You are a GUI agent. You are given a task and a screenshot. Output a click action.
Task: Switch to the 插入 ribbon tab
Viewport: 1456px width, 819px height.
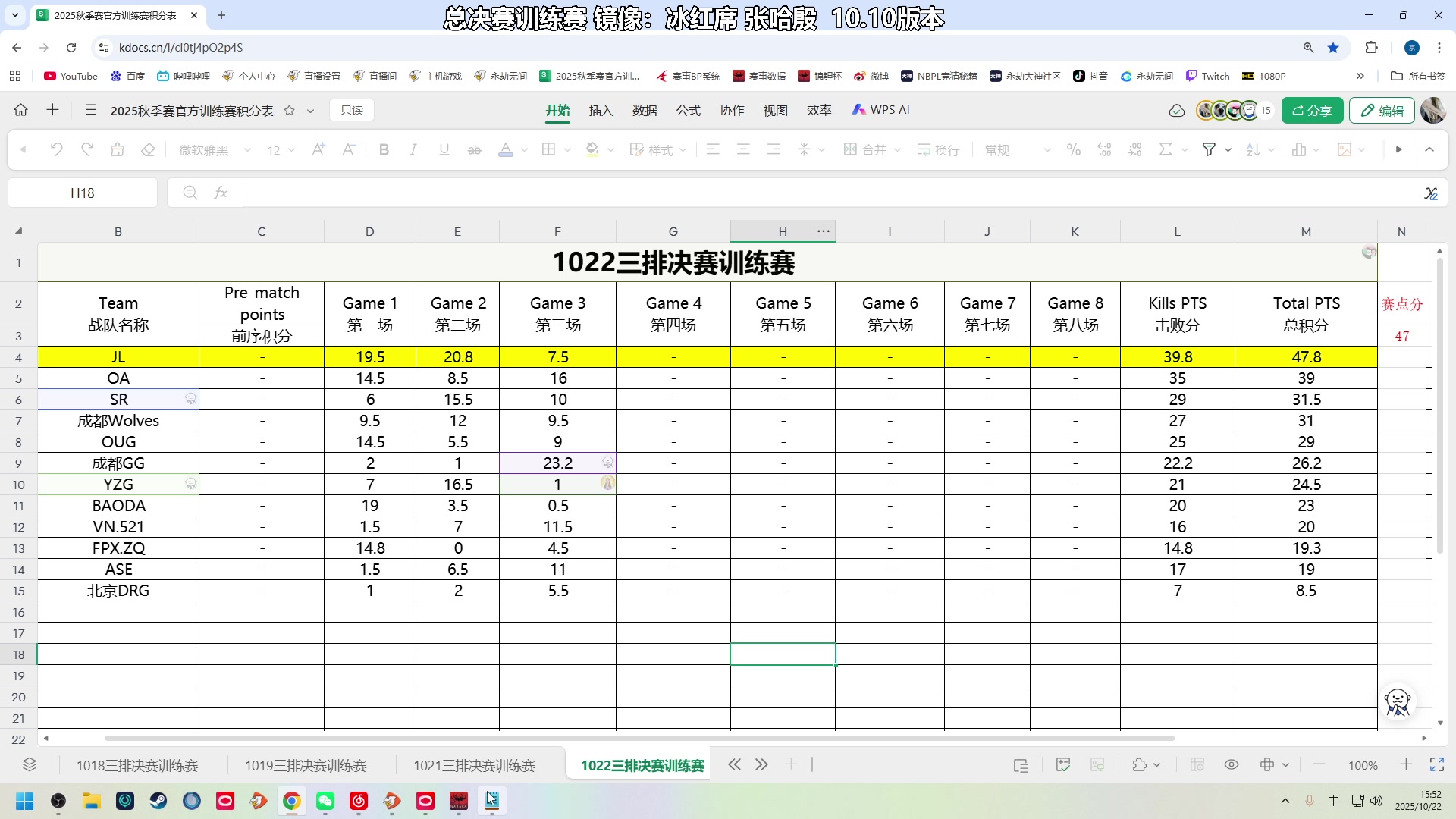pos(600,110)
